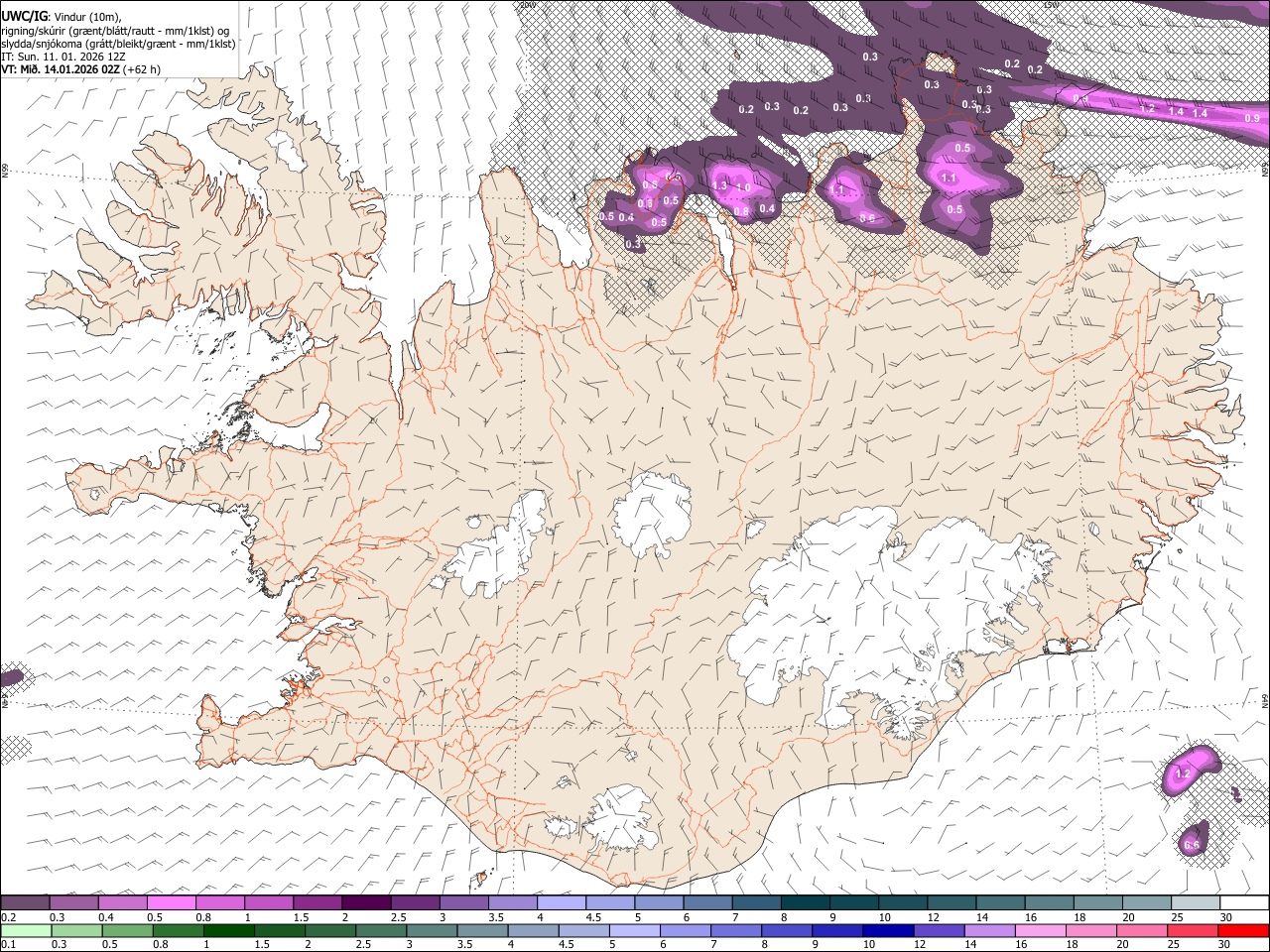Pick the 1.5 dark magenta swatch on upper scale

pyautogui.click(x=317, y=903)
